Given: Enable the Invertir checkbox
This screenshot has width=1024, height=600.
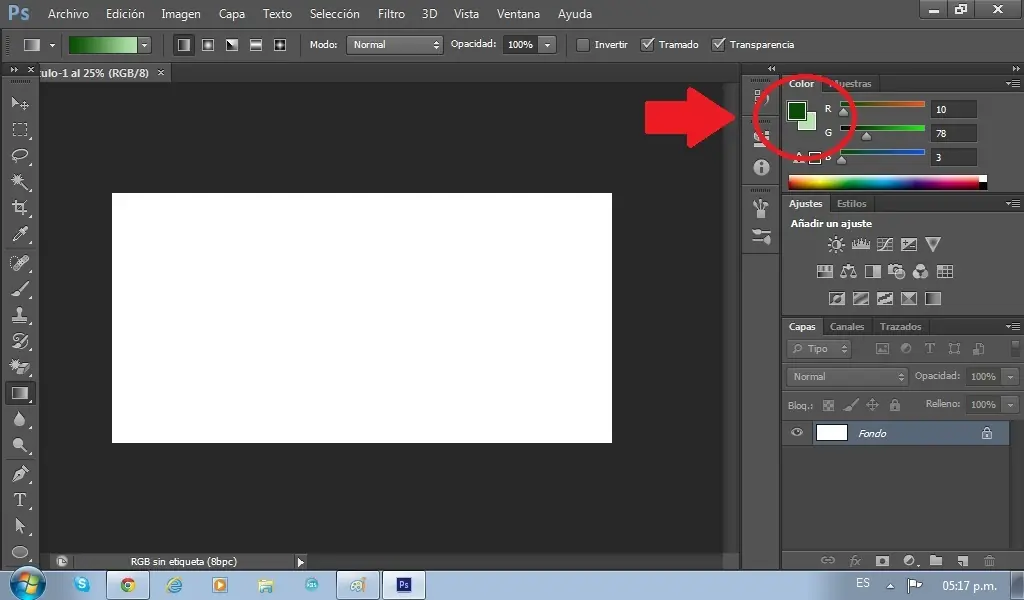Looking at the screenshot, I should pyautogui.click(x=583, y=44).
